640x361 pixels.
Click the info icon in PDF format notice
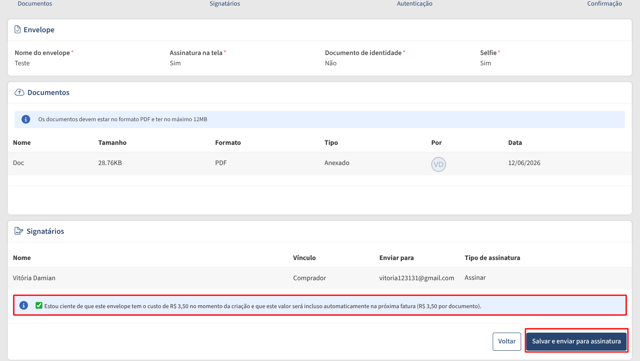[x=26, y=119]
